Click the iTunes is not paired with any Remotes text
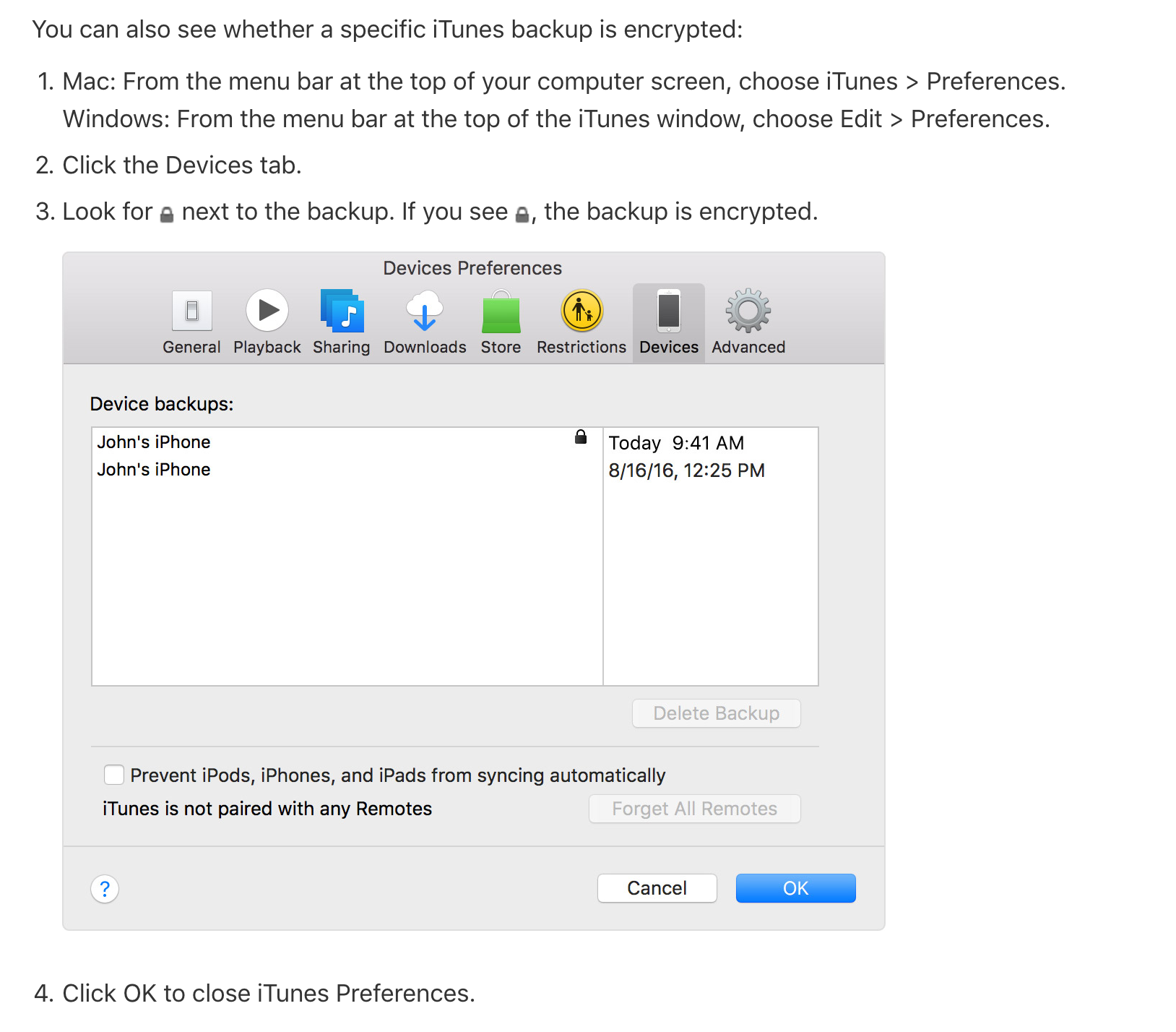This screenshot has height=1032, width=1176. coord(267,809)
